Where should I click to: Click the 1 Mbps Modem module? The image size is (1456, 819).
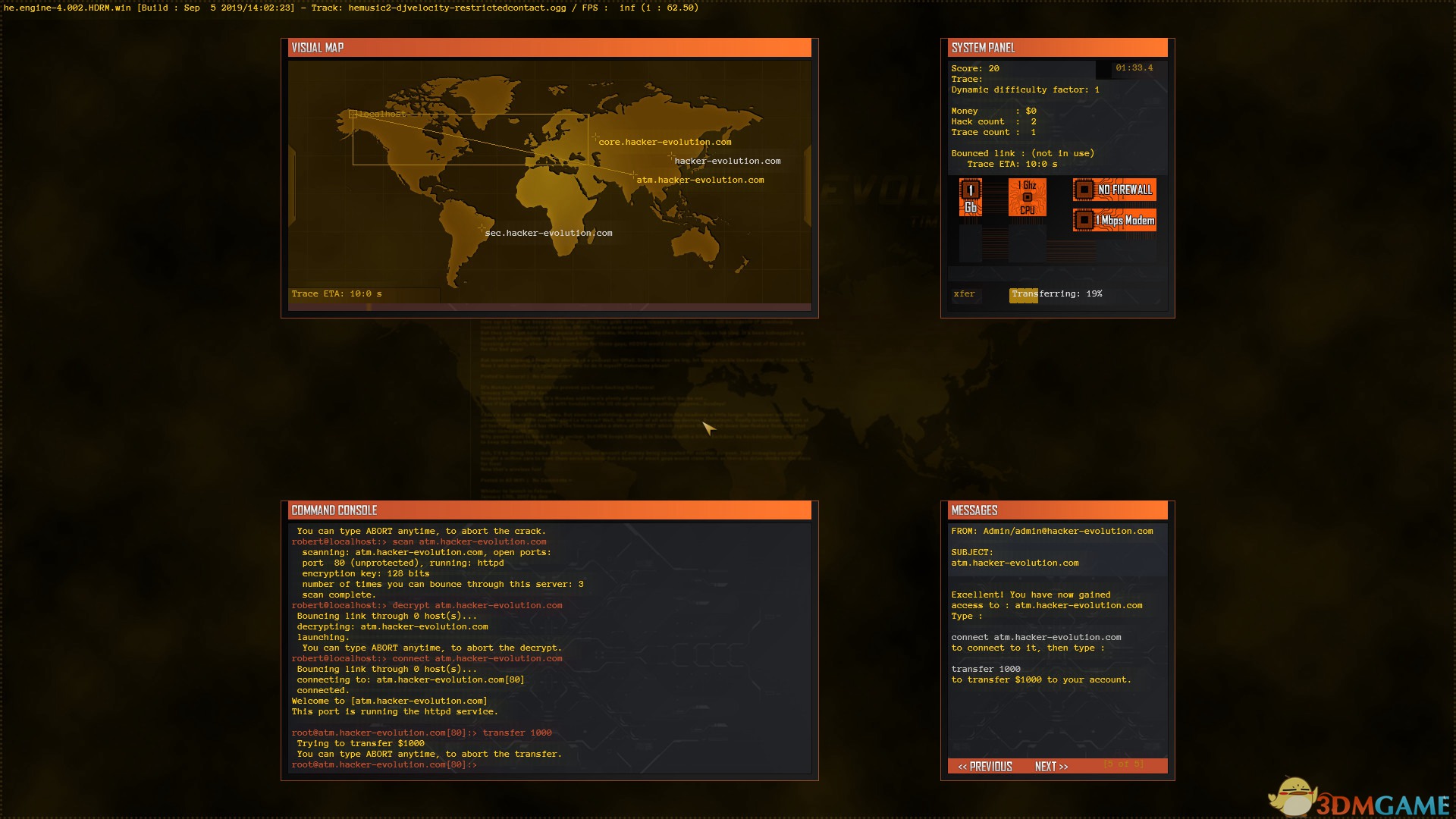pos(1114,221)
